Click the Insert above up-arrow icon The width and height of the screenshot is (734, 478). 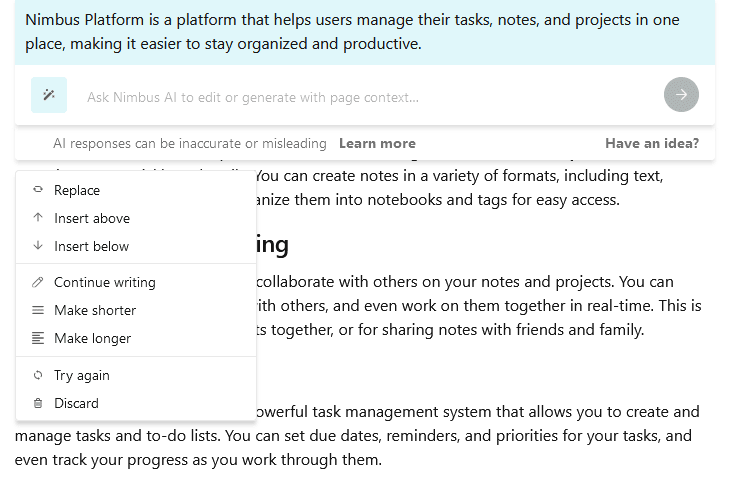[x=38, y=218]
